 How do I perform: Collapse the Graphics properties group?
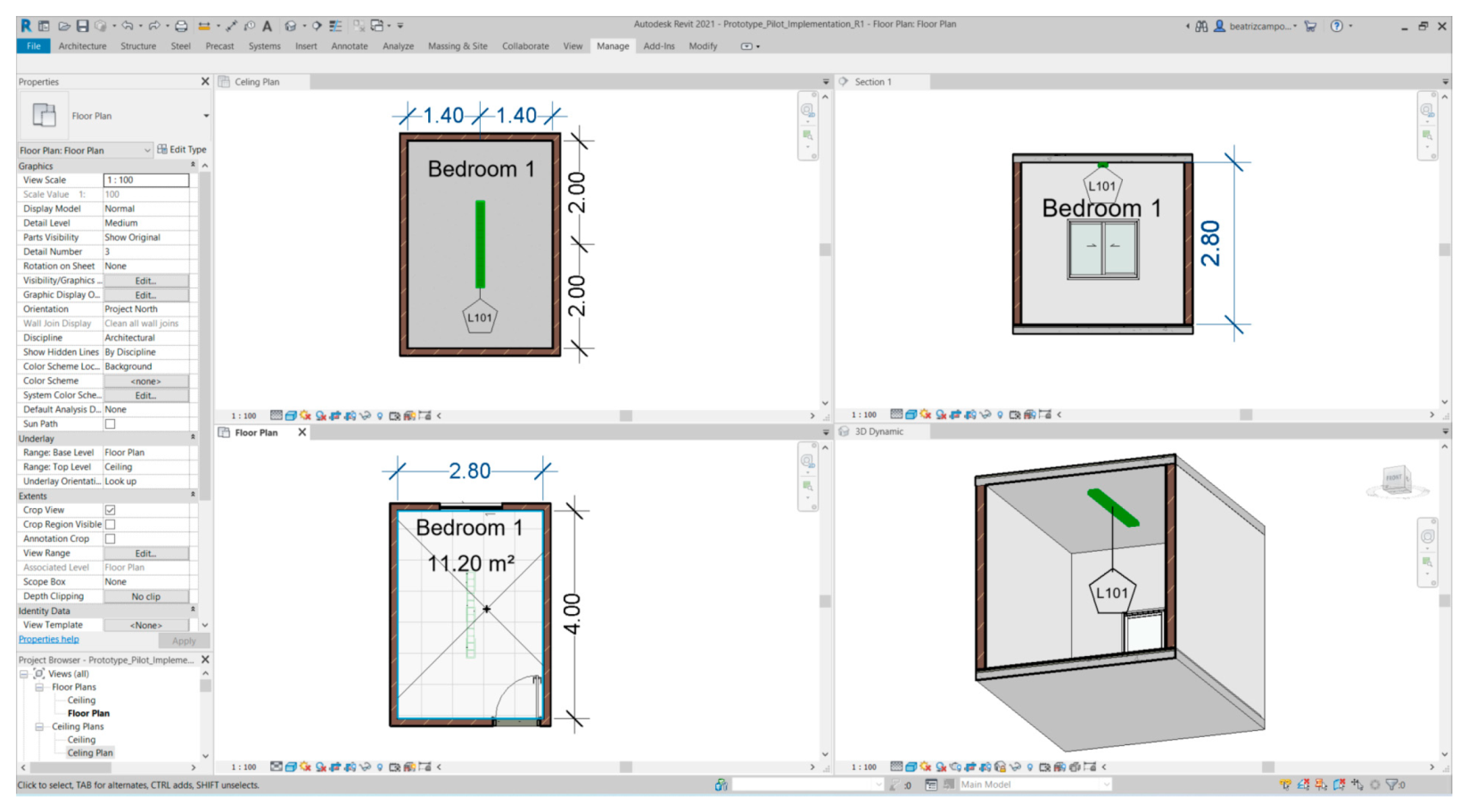pyautogui.click(x=193, y=166)
